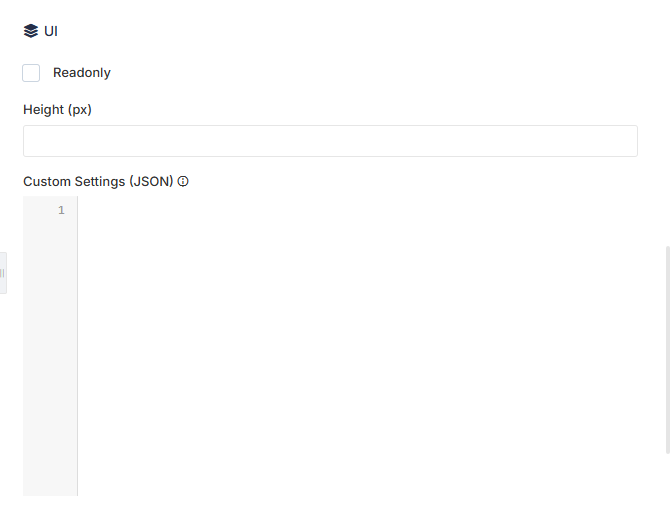
Task: Toggle the Readonly checkbox
Action: [x=31, y=73]
